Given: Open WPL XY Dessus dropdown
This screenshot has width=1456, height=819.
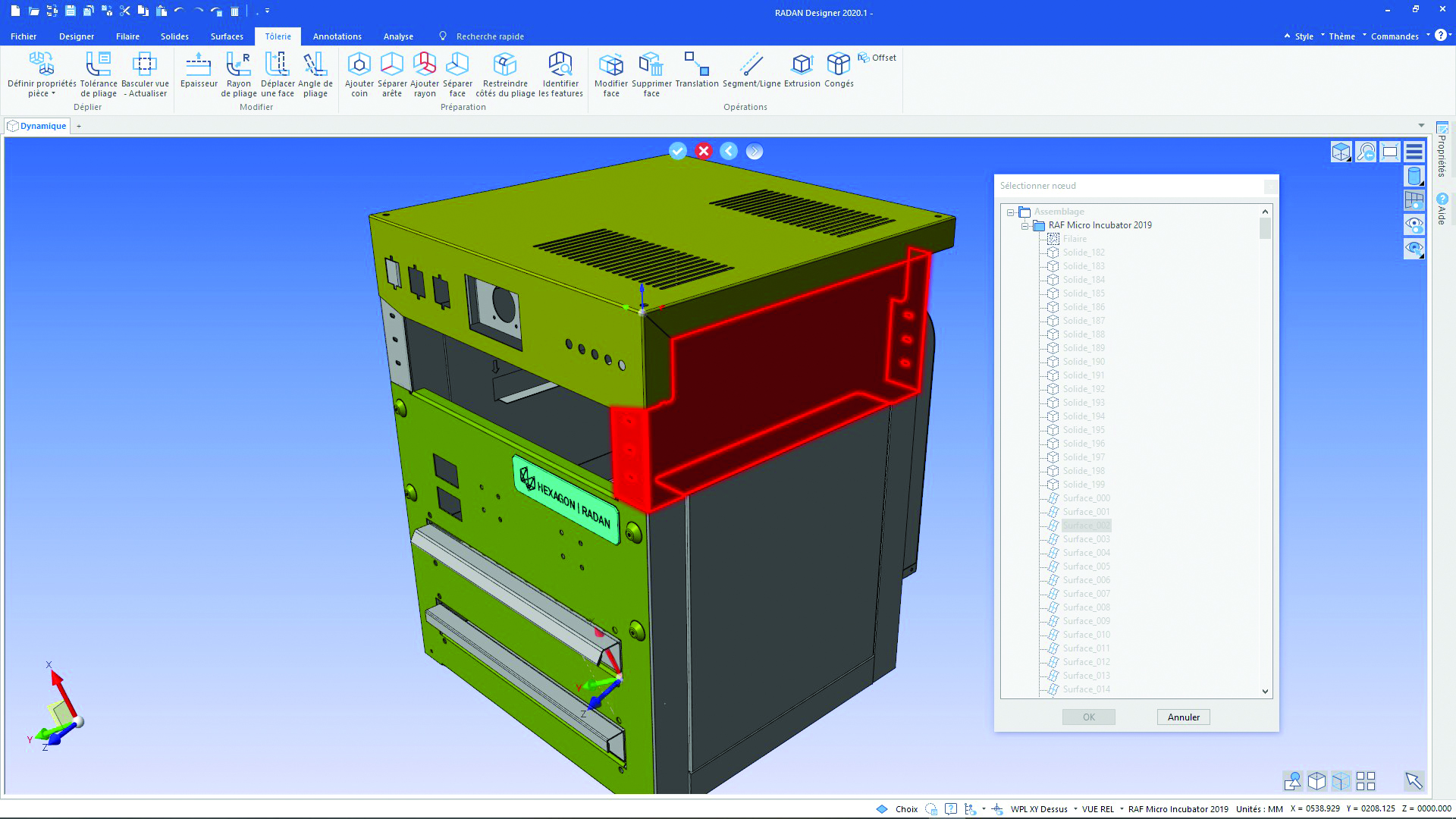Looking at the screenshot, I should click(1075, 809).
